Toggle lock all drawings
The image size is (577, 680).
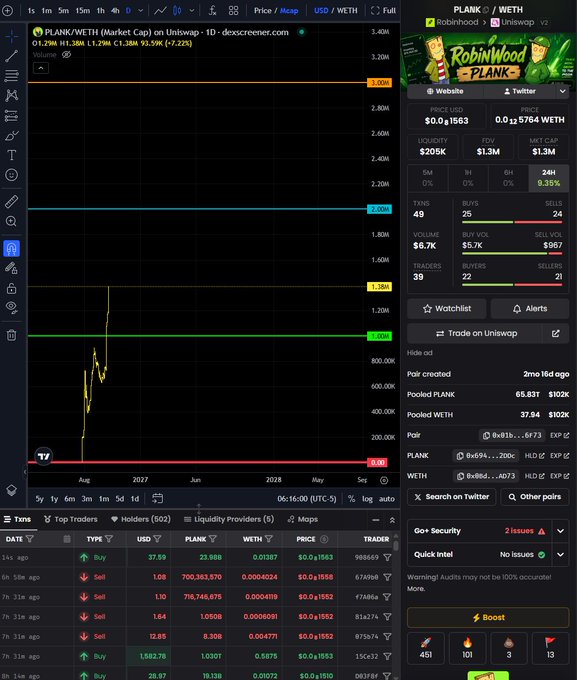(12, 288)
